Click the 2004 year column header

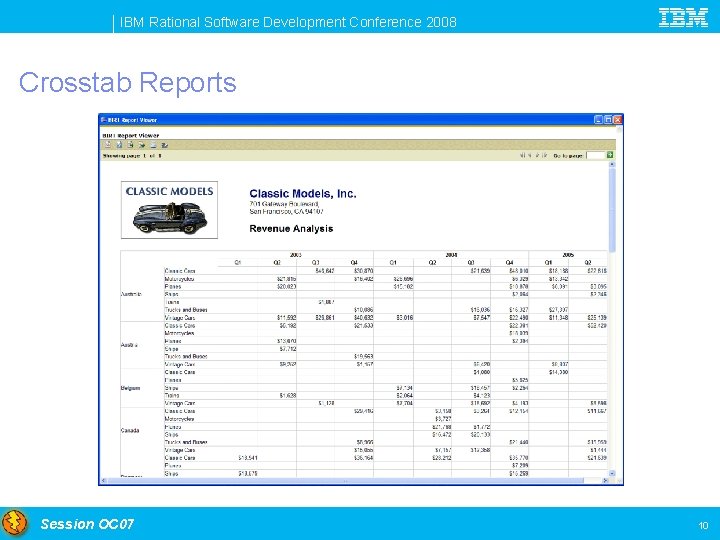tap(451, 255)
